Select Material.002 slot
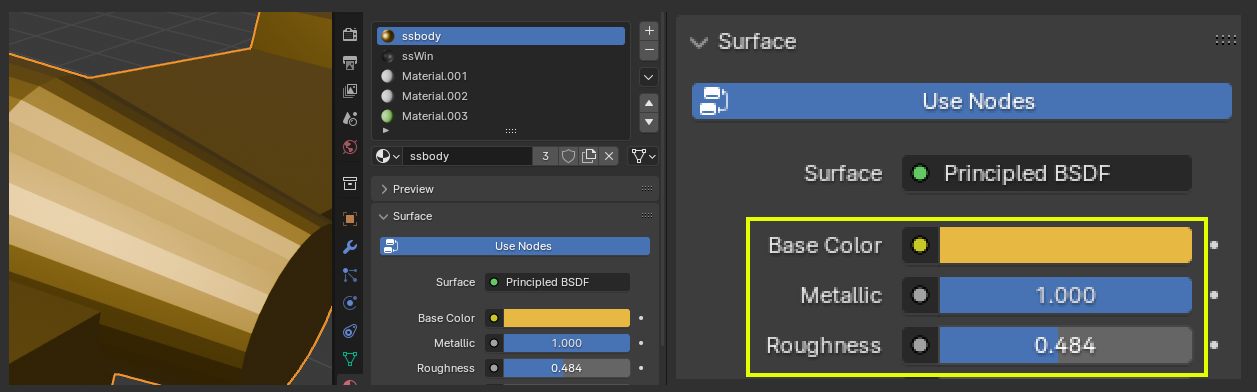The width and height of the screenshot is (1257, 392). (x=501, y=96)
